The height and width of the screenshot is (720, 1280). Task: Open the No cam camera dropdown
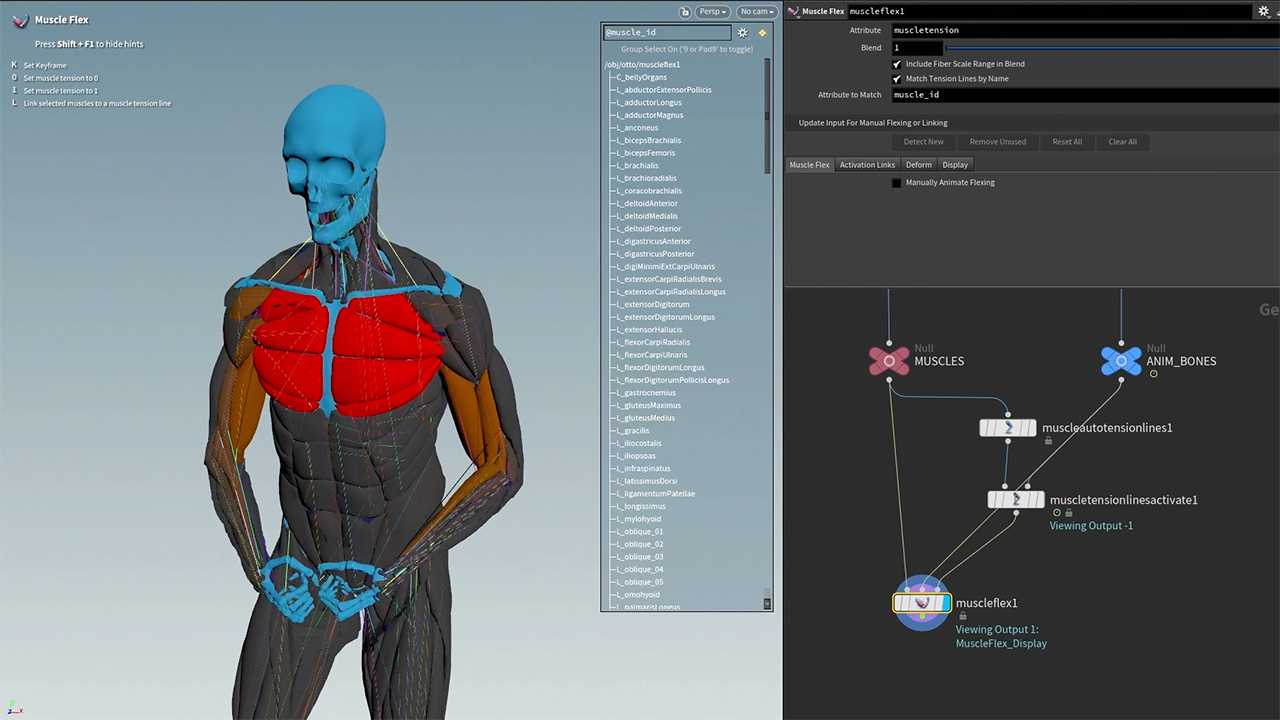756,12
